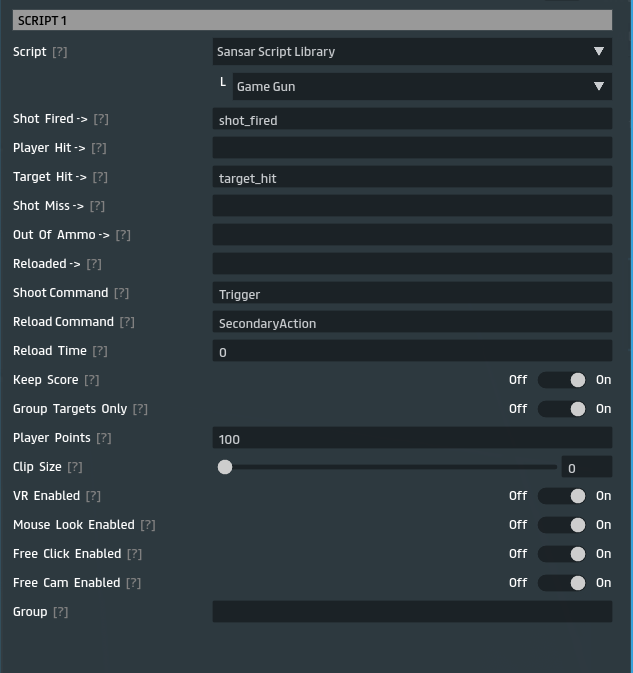Screen dimensions: 633x673
Task: Click the Player Points input field
Action: click(412, 438)
